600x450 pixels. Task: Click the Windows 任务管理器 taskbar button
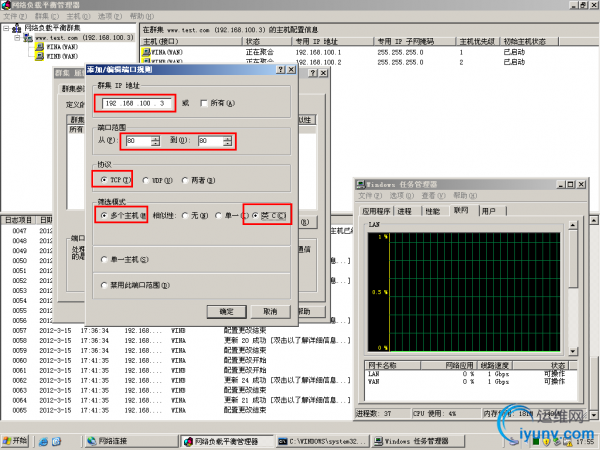[418, 441]
